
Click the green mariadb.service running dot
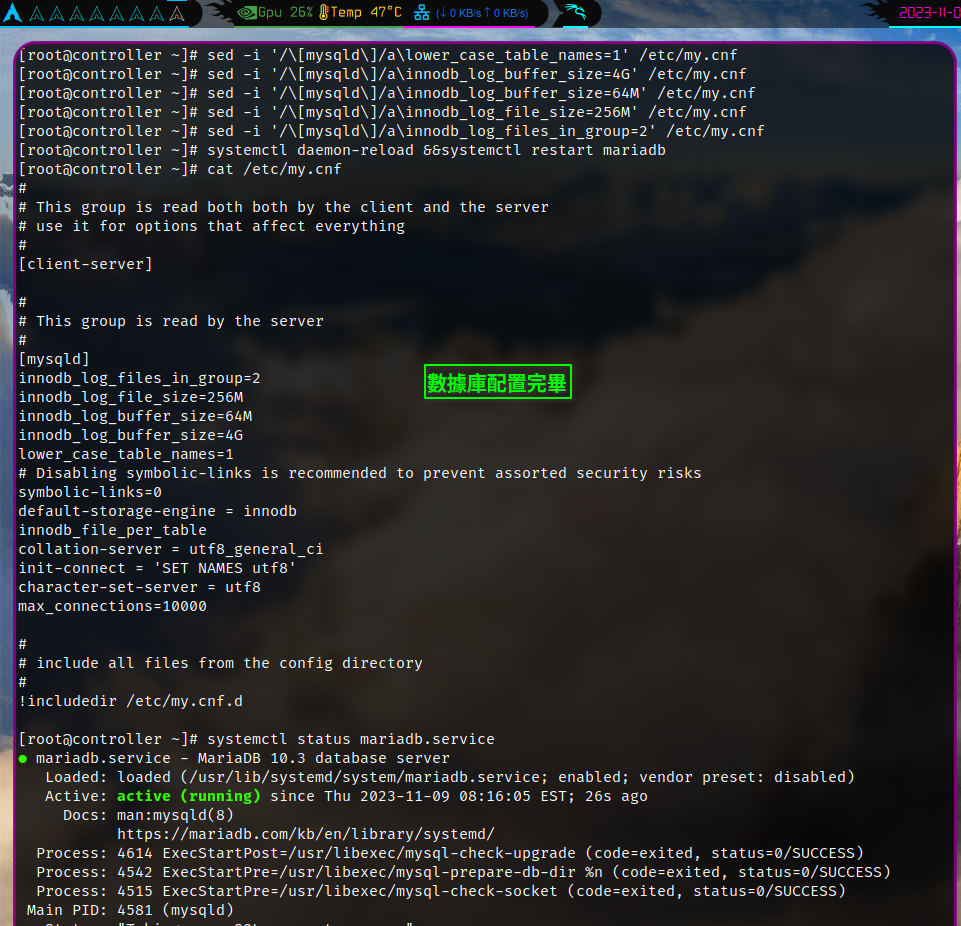coord(22,758)
